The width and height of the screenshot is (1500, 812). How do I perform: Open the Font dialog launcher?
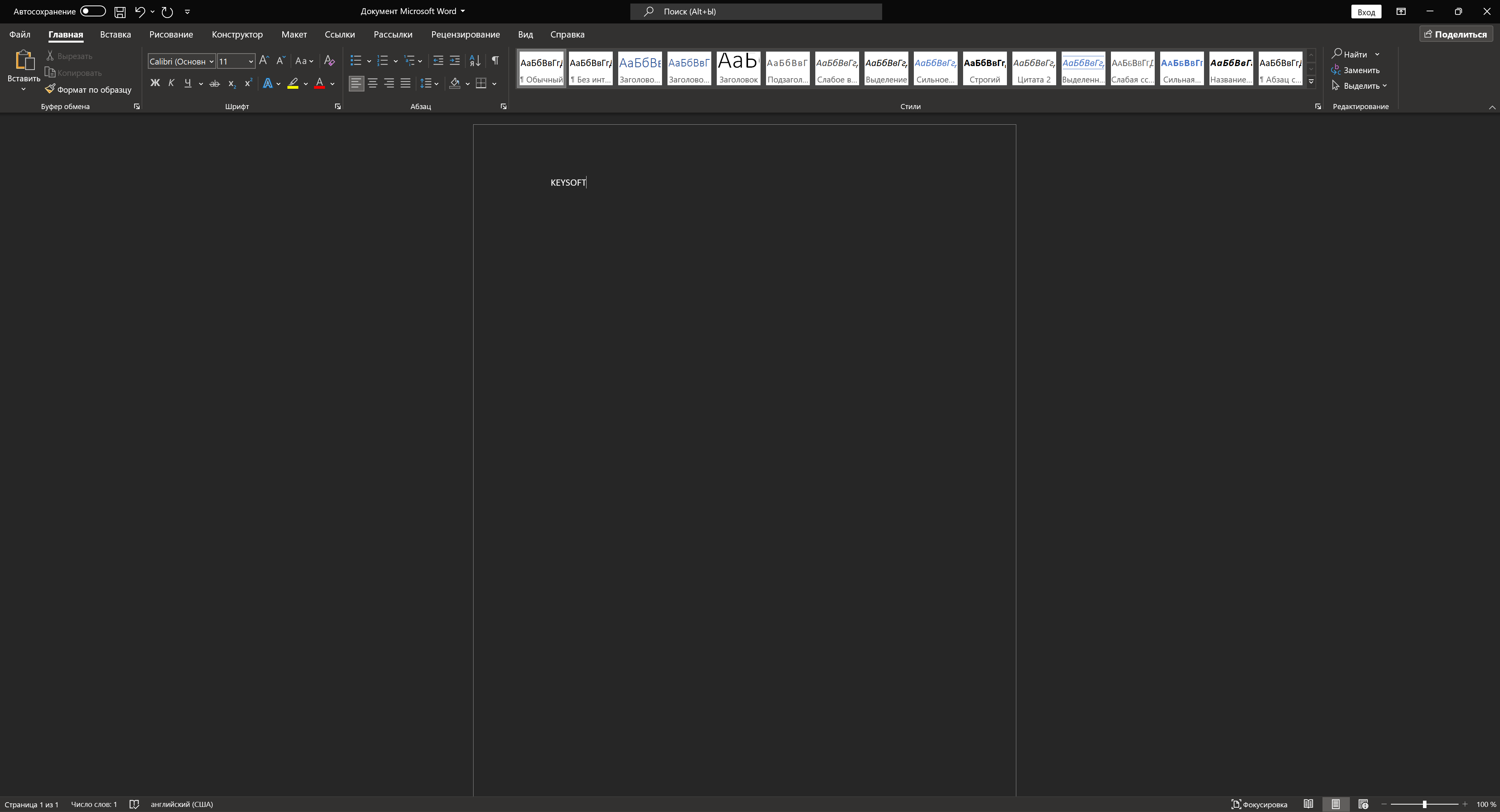point(338,106)
